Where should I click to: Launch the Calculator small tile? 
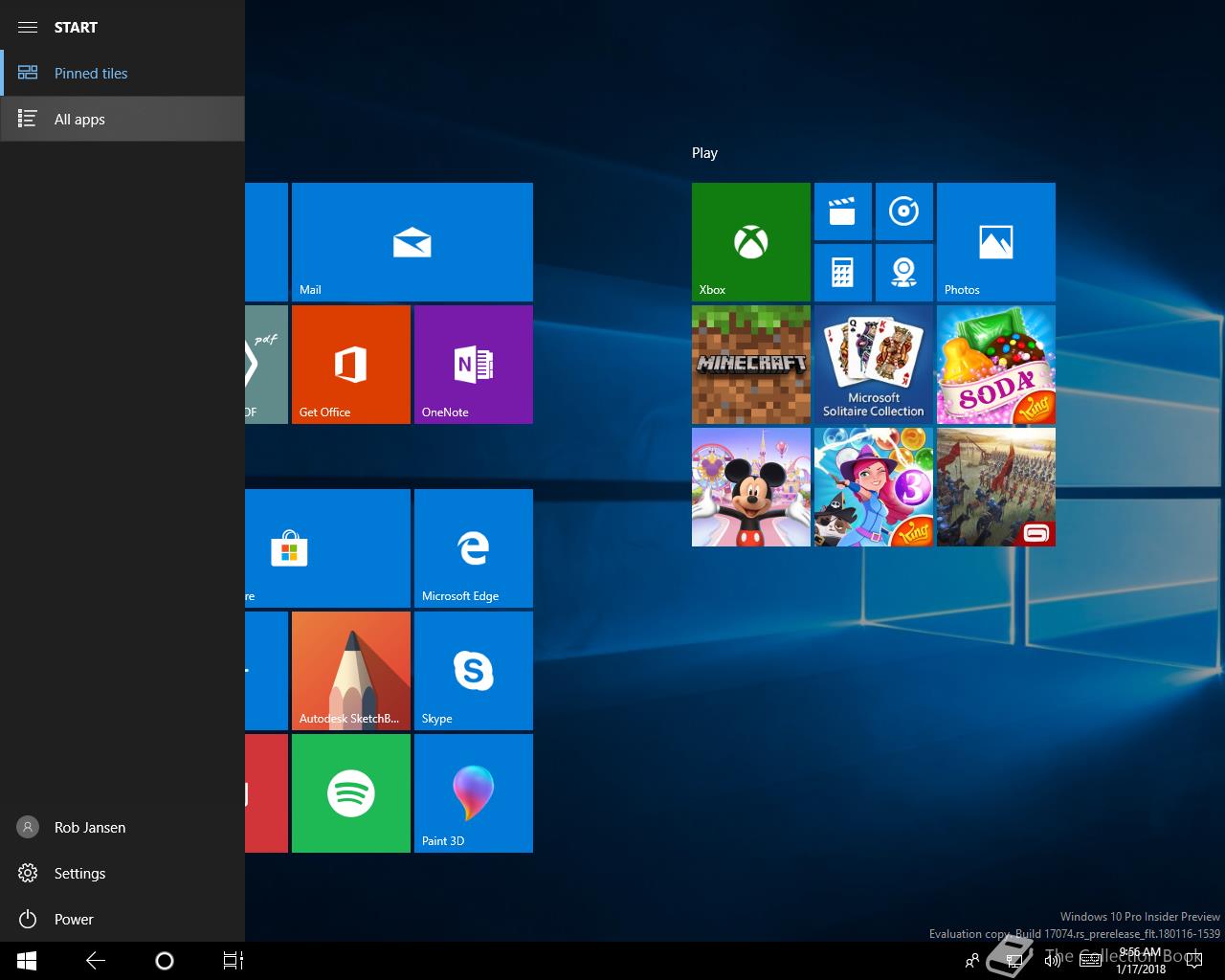pos(843,273)
